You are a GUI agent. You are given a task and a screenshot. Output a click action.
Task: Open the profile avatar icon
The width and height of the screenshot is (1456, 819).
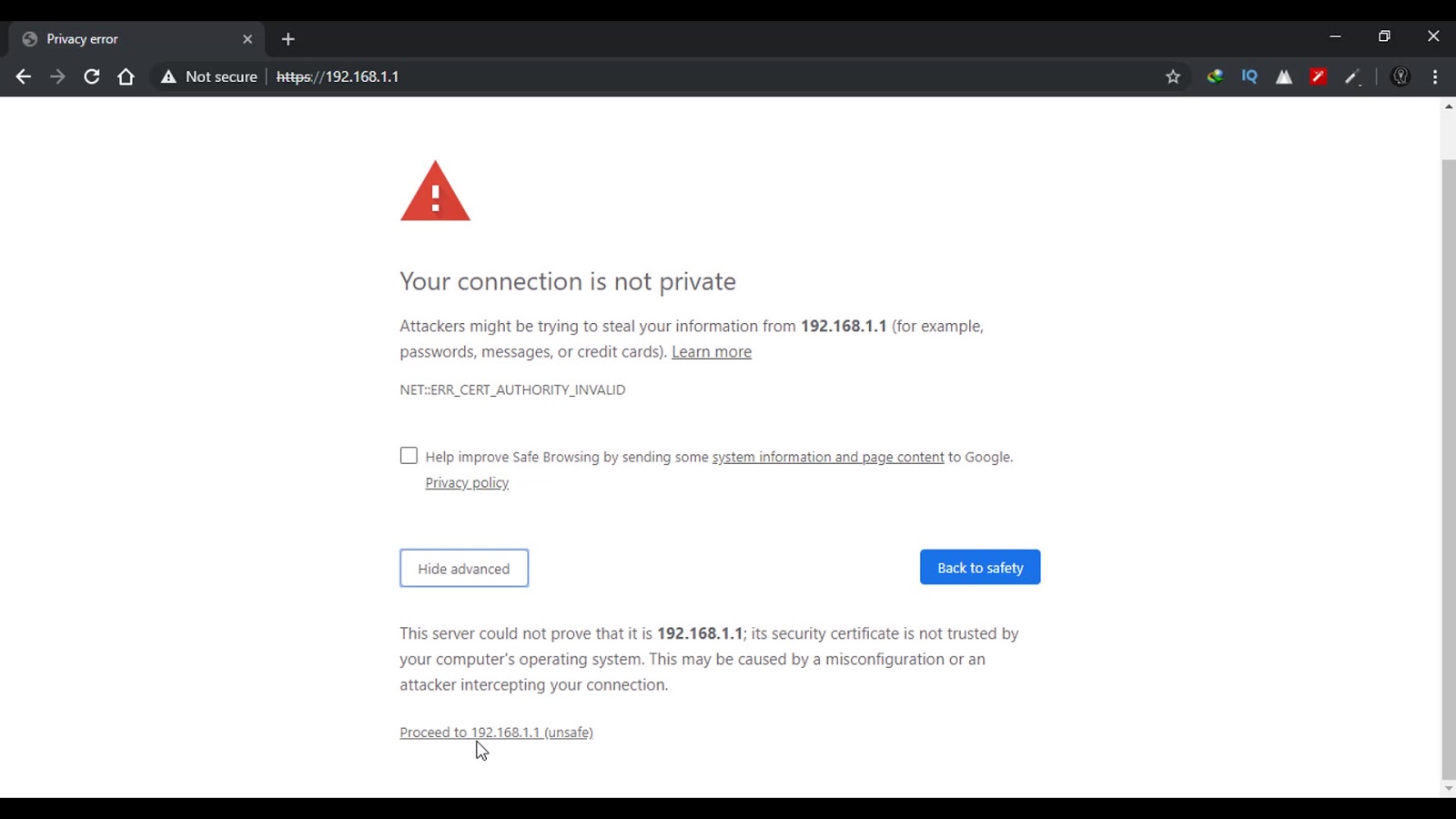[x=1400, y=77]
